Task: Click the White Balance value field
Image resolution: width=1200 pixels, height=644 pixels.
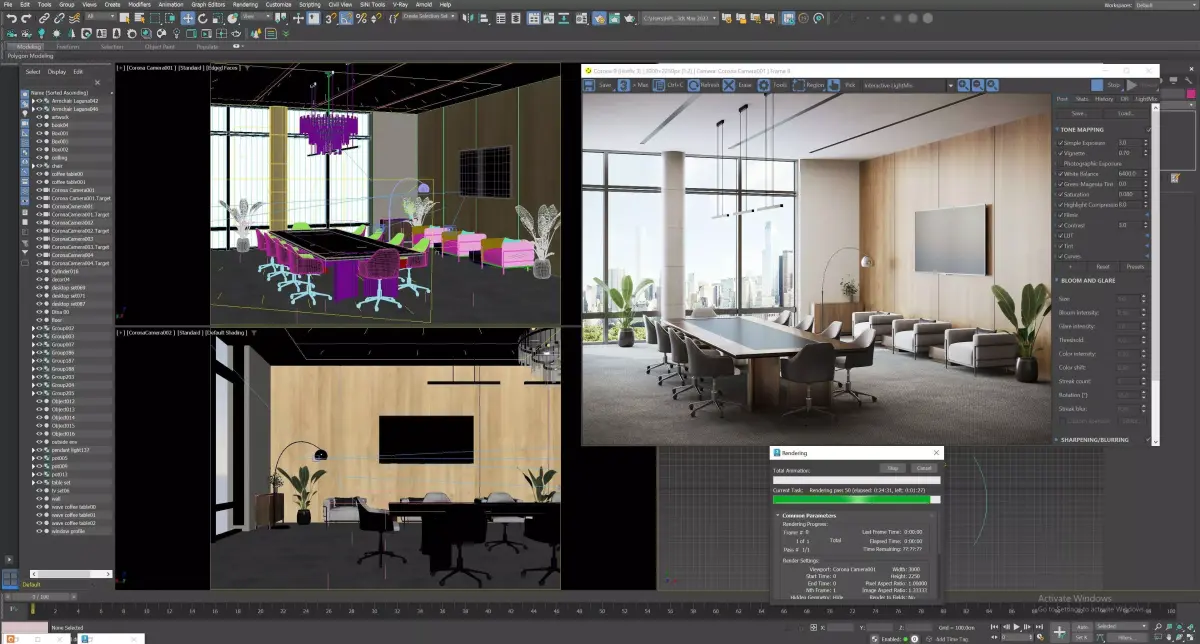Action: pyautogui.click(x=1131, y=174)
